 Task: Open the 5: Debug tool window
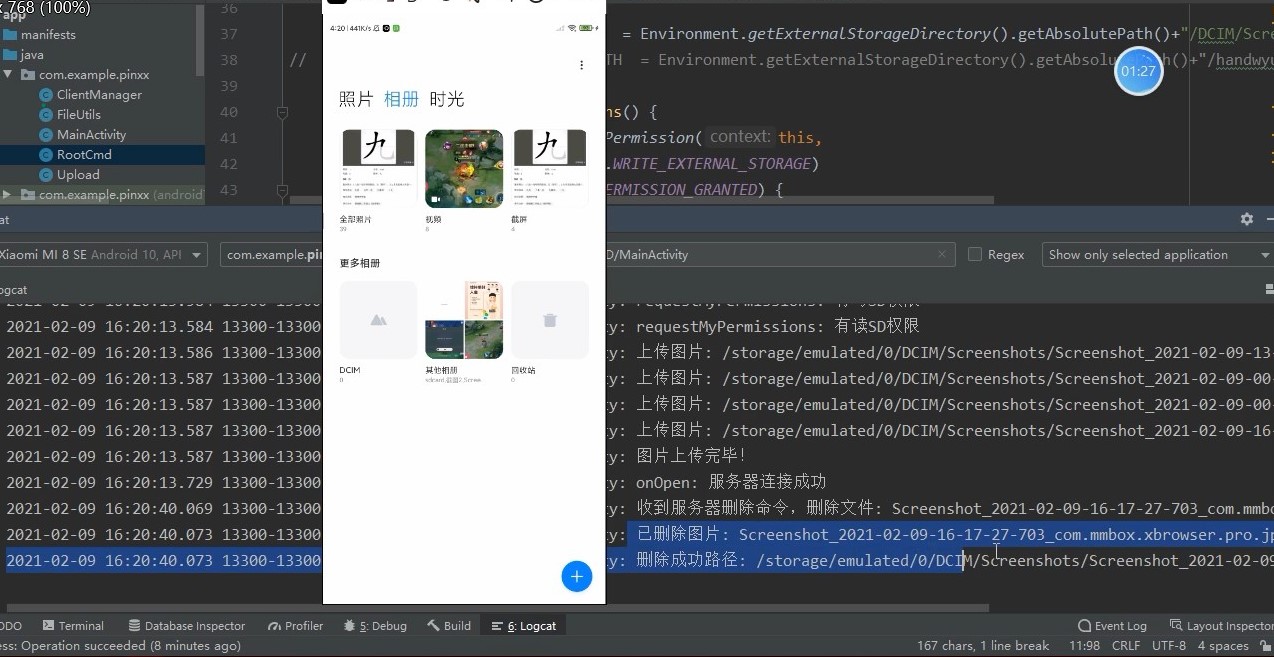click(x=375, y=625)
